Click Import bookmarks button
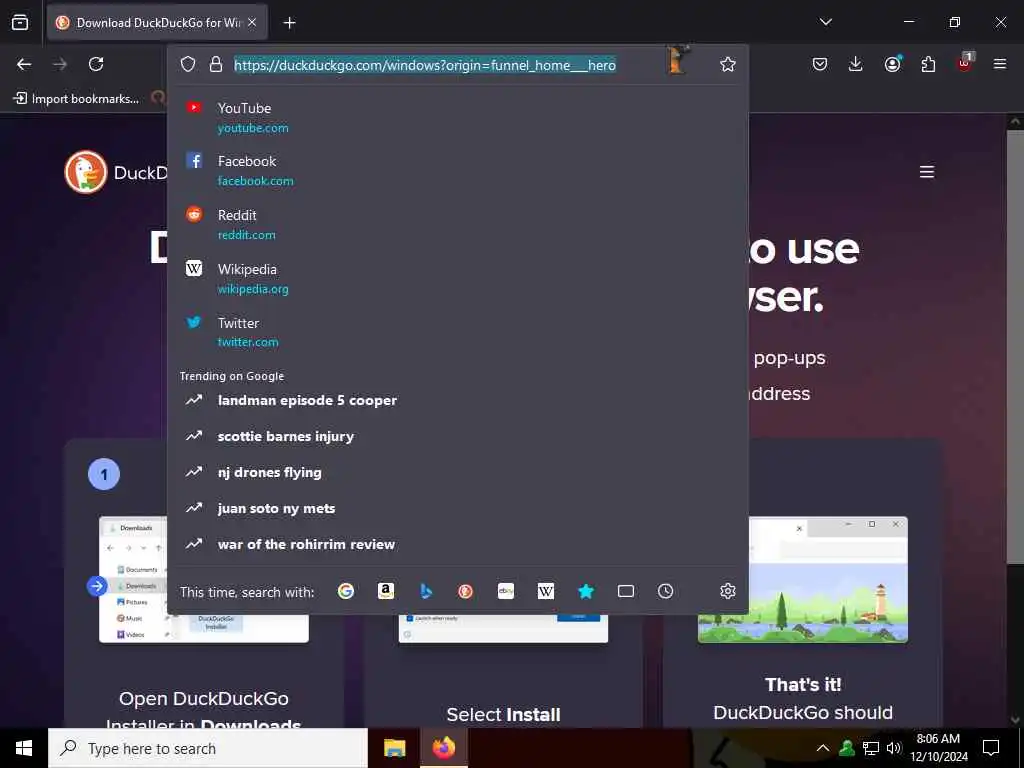This screenshot has width=1024, height=768. 76,99
